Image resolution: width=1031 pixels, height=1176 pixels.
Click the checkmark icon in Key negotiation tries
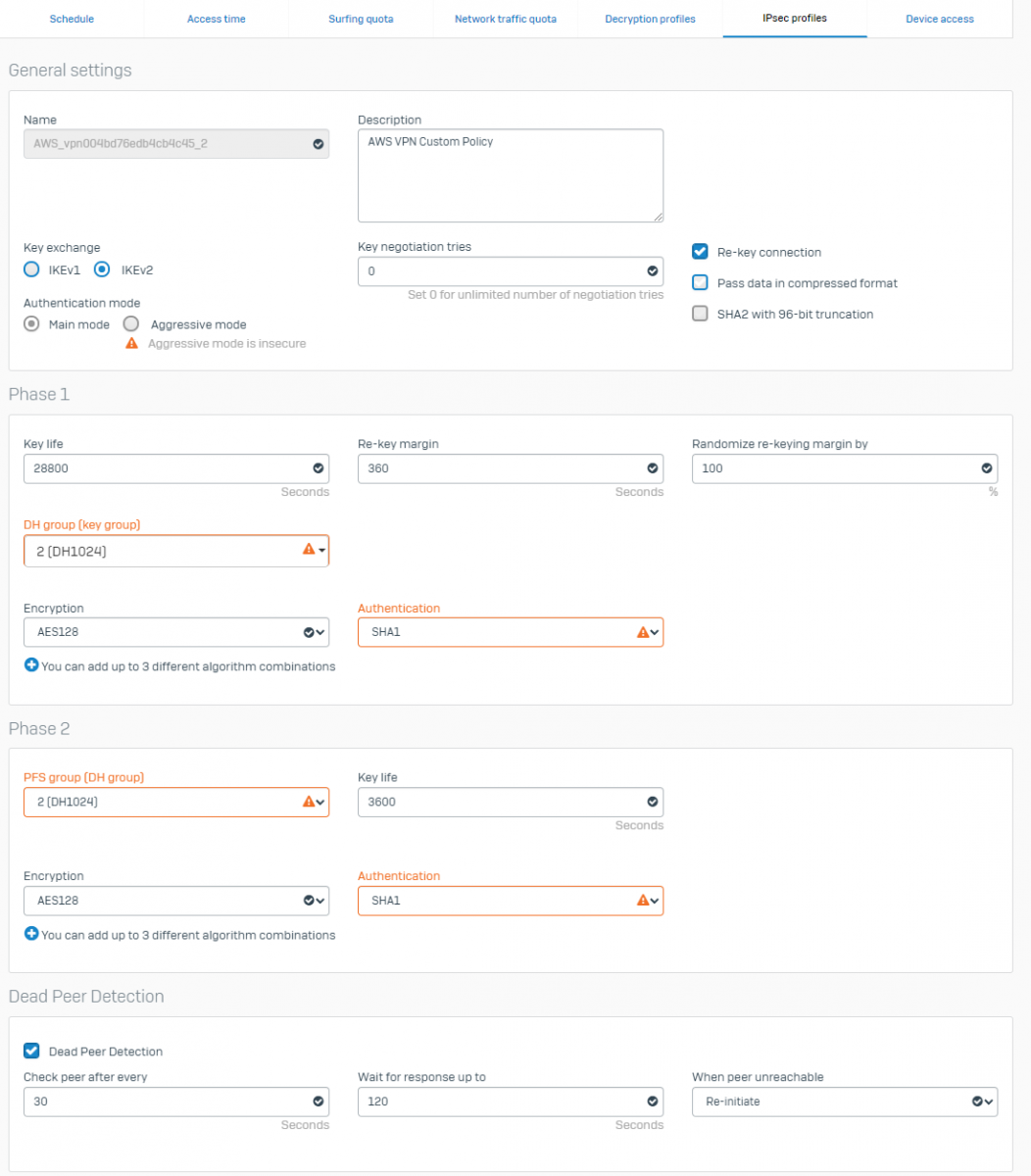[653, 271]
